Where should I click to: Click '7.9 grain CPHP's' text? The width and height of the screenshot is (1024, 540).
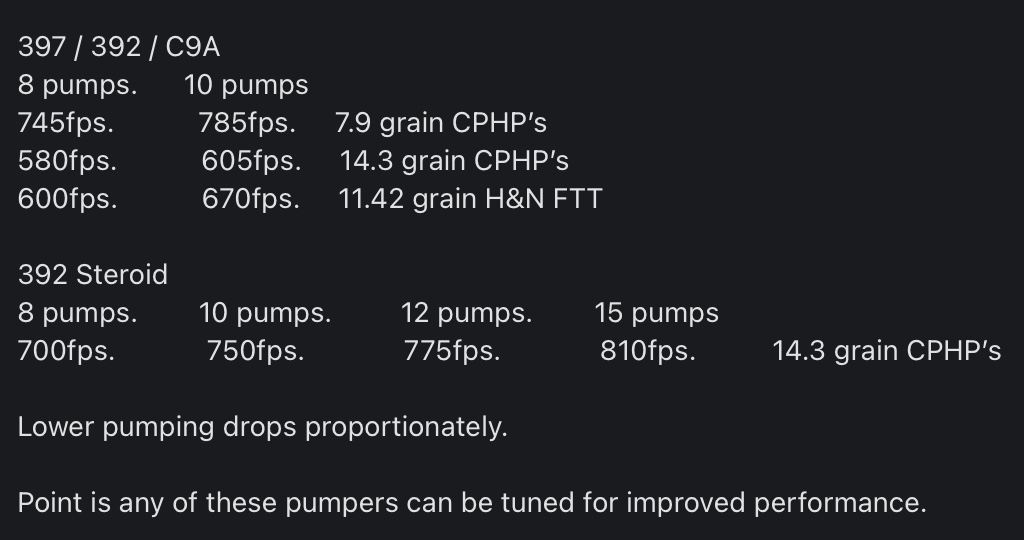441,123
